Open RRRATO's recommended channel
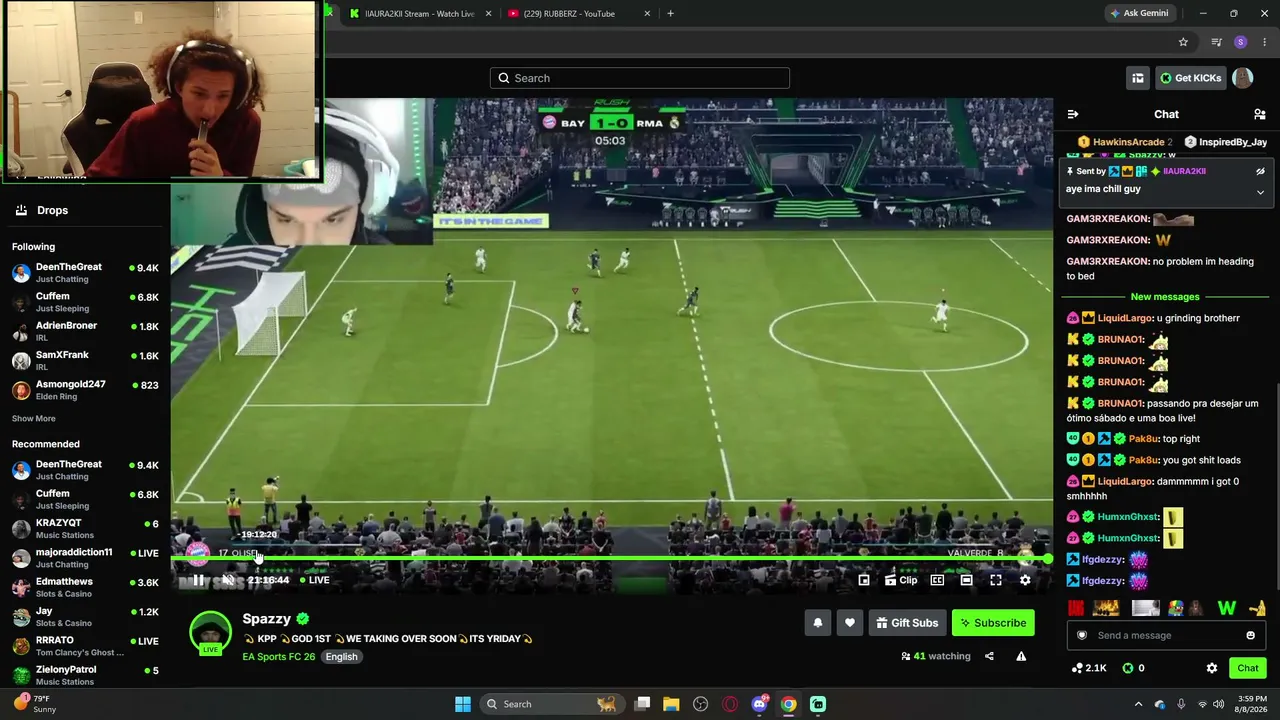This screenshot has height=720, width=1280. [x=84, y=646]
